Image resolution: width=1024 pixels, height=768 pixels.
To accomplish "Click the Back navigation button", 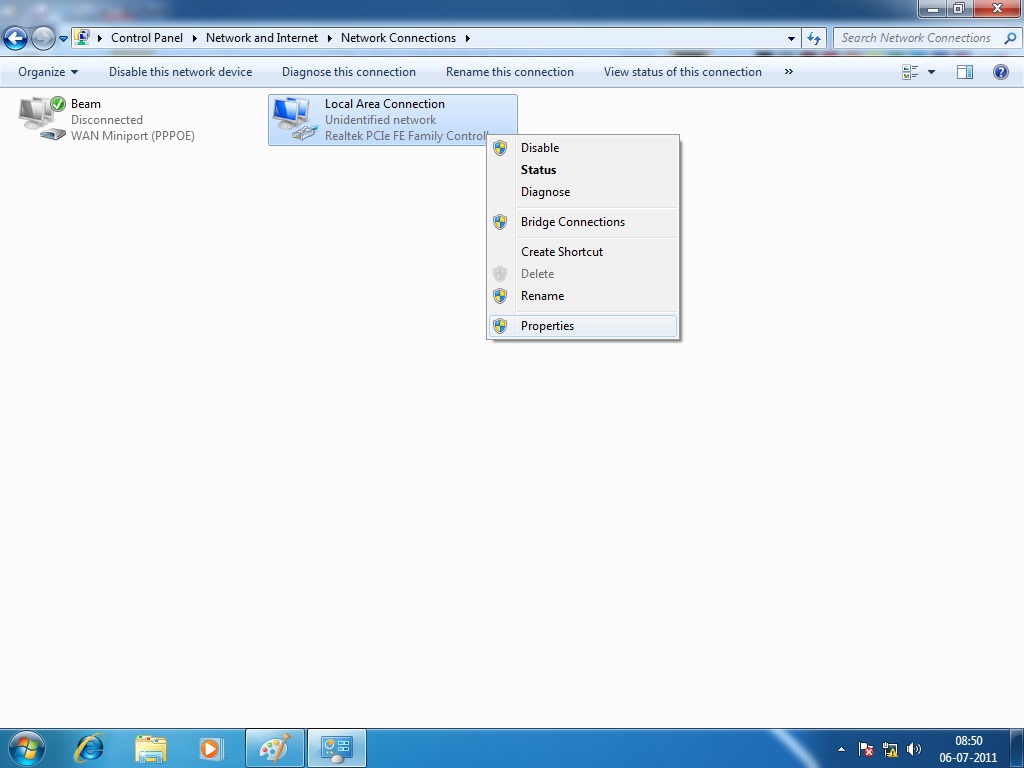I will click(15, 38).
